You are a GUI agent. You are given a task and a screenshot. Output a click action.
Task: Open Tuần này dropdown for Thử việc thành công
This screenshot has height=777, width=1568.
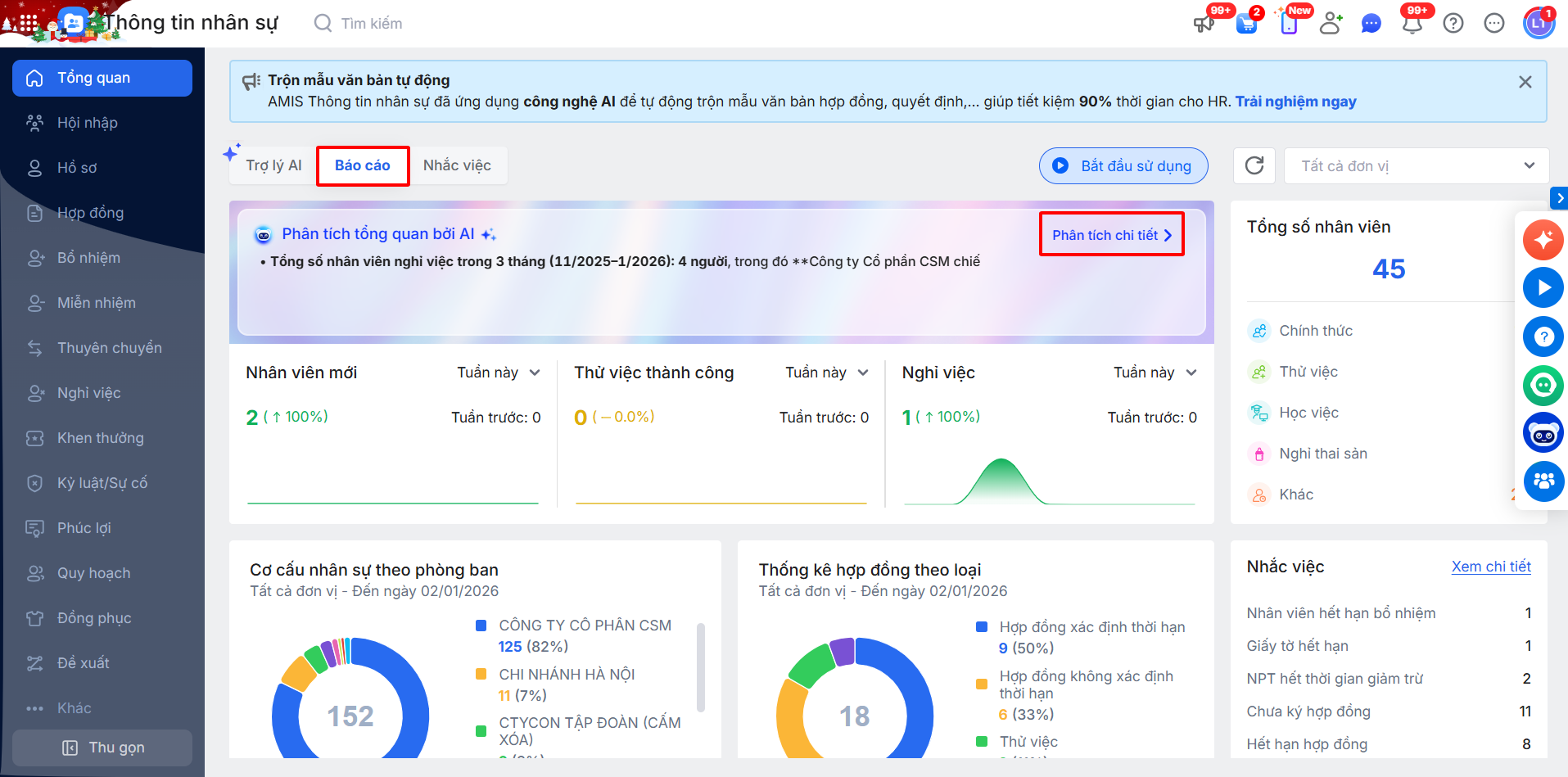point(827,373)
